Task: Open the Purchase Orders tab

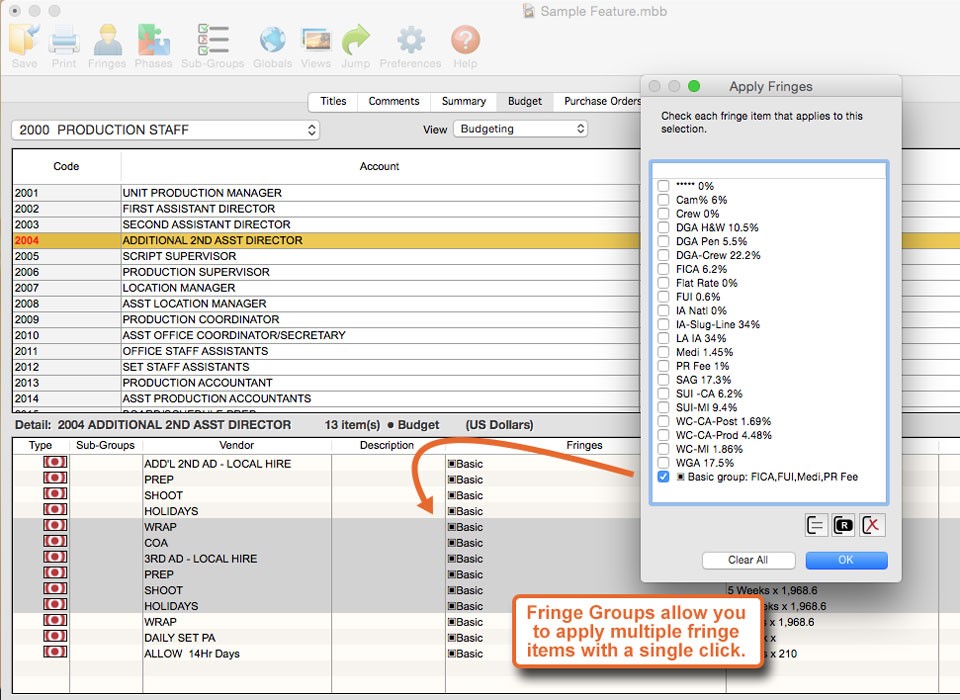Action: pyautogui.click(x=602, y=101)
